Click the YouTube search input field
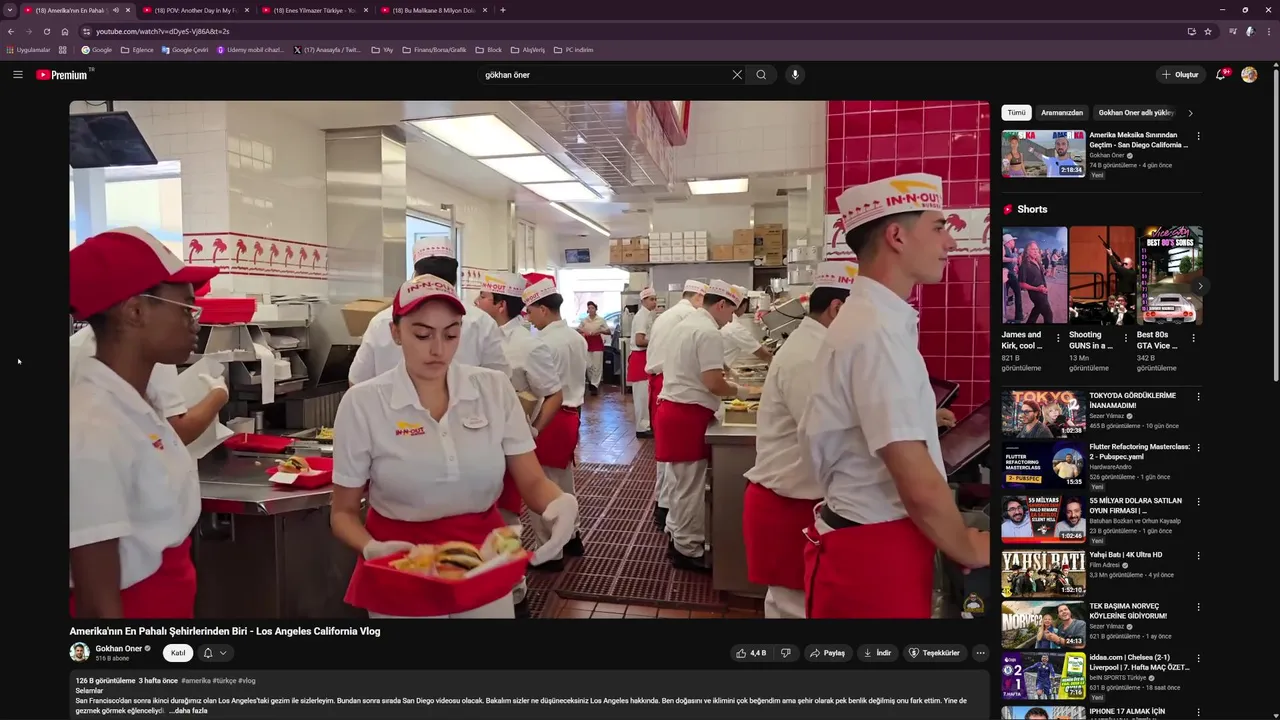 pos(605,75)
